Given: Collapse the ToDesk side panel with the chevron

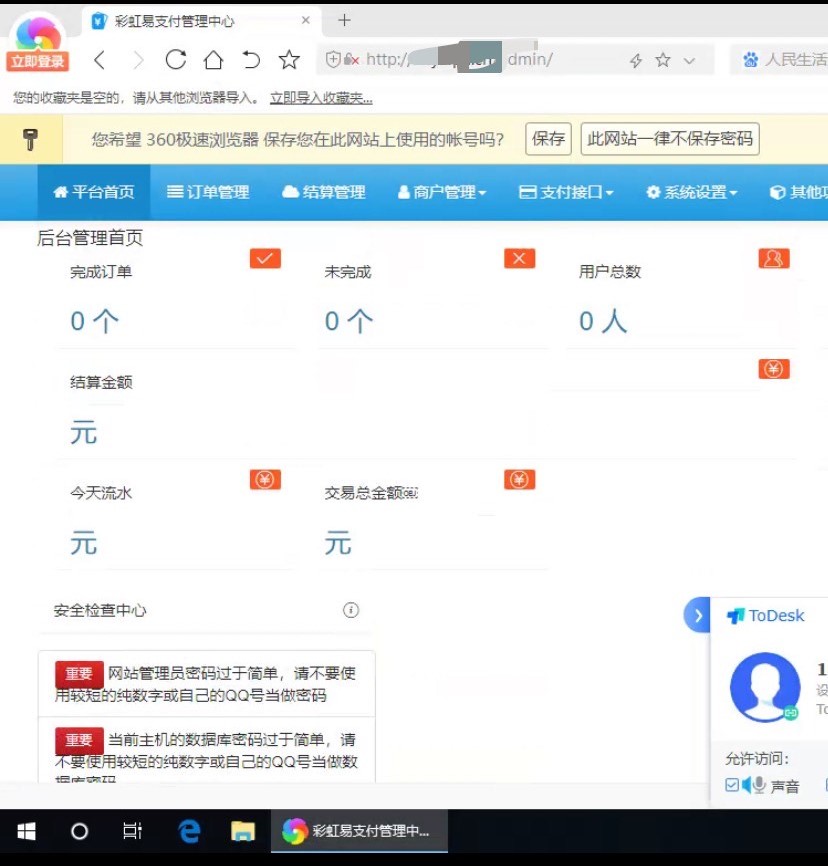Looking at the screenshot, I should [698, 615].
